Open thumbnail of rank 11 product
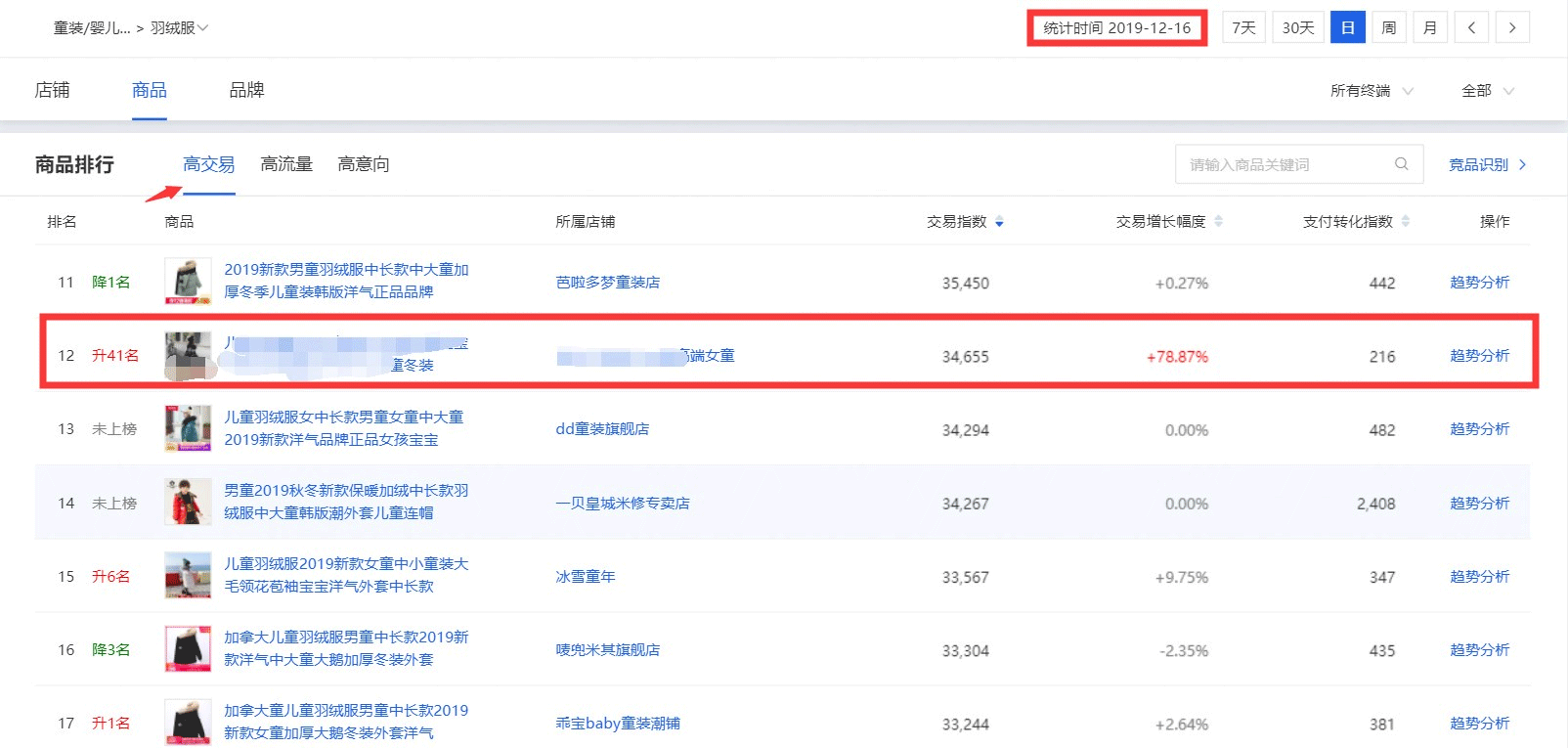This screenshot has width=1568, height=748. coord(188,282)
